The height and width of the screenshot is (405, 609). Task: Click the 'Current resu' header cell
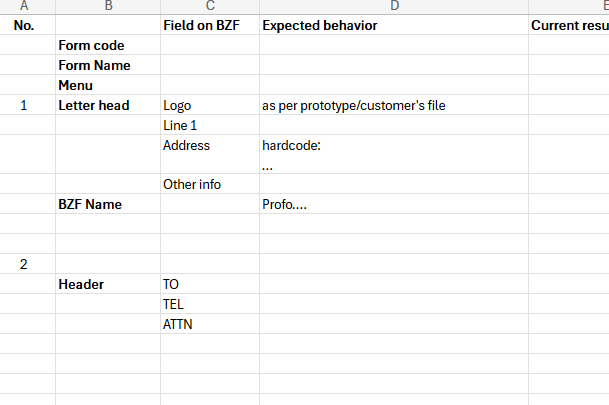[x=569, y=25]
